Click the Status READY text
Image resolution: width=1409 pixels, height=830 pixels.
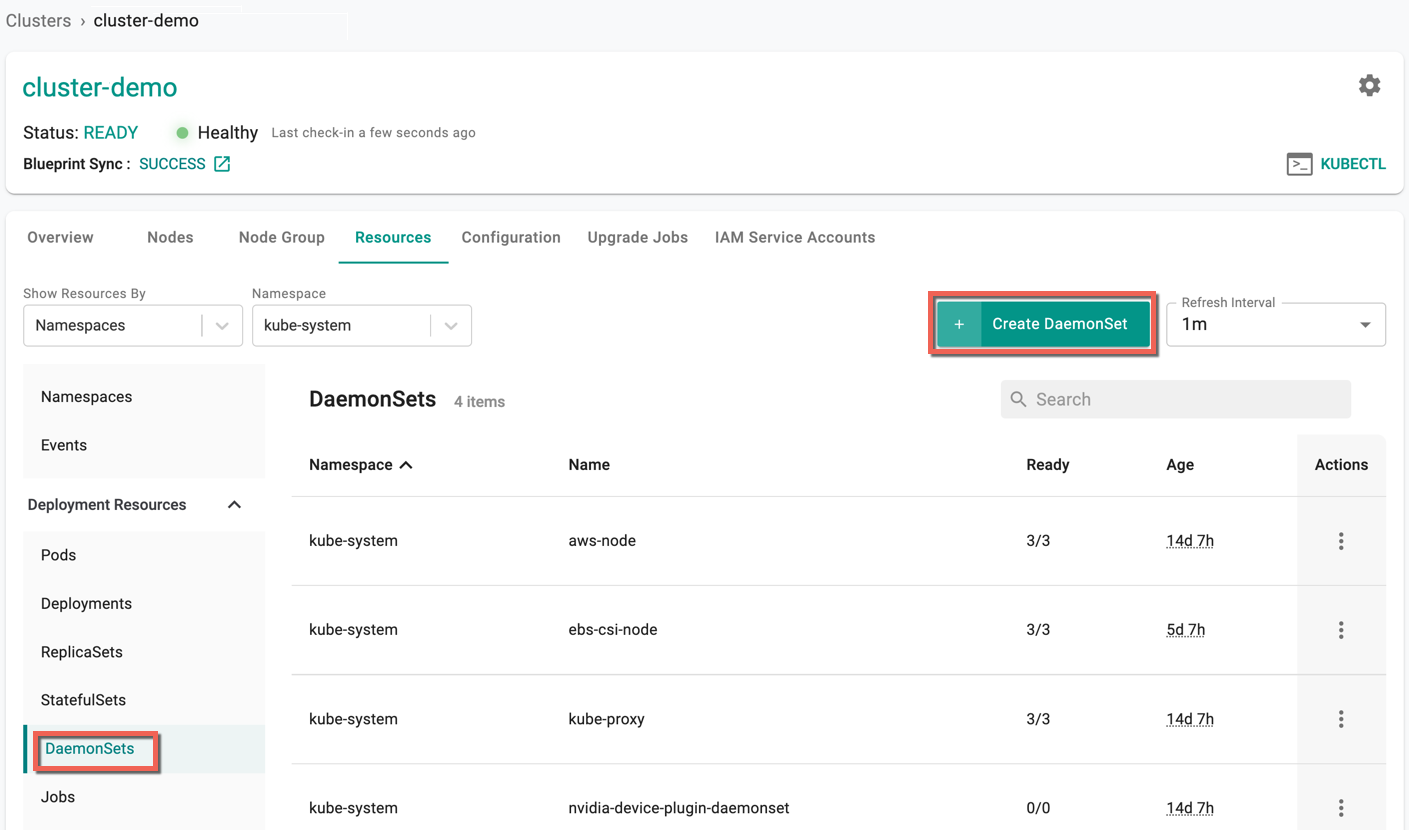click(81, 133)
